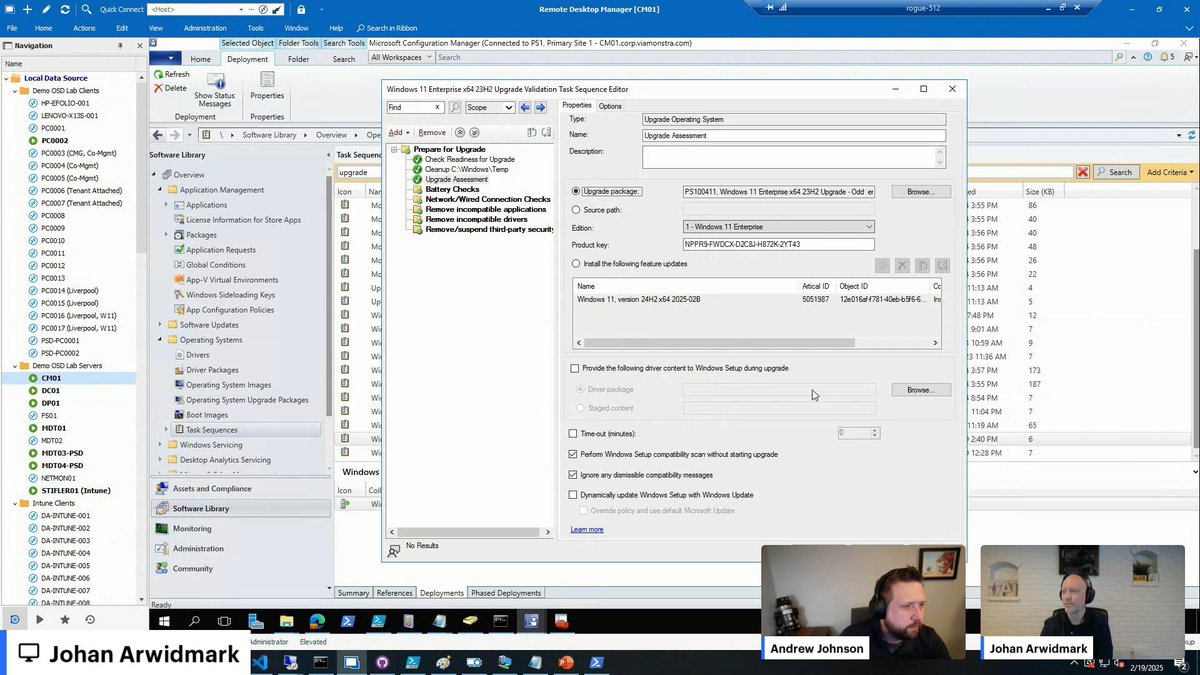1200x675 pixels.
Task: Open the Learn more link
Action: click(587, 529)
